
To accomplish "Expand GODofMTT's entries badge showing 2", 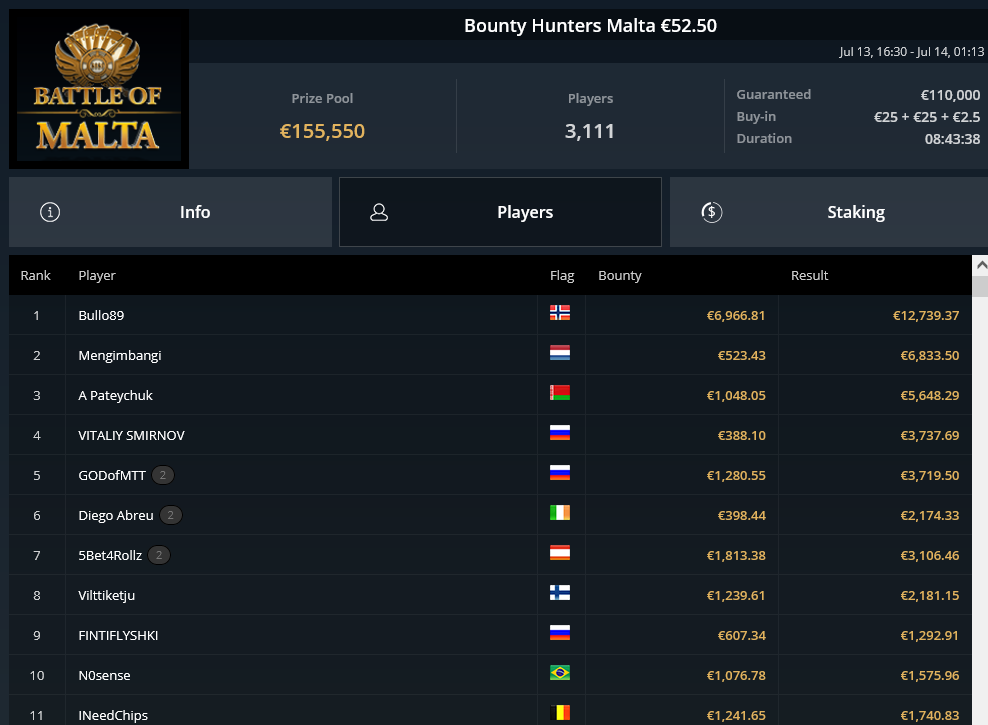I will tap(163, 476).
